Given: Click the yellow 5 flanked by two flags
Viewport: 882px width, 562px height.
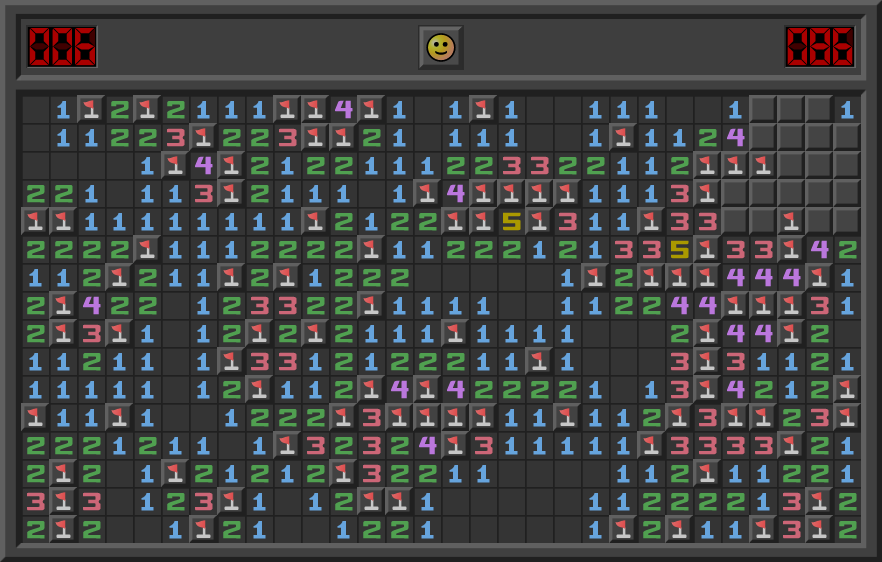Looking at the screenshot, I should 512,221.
